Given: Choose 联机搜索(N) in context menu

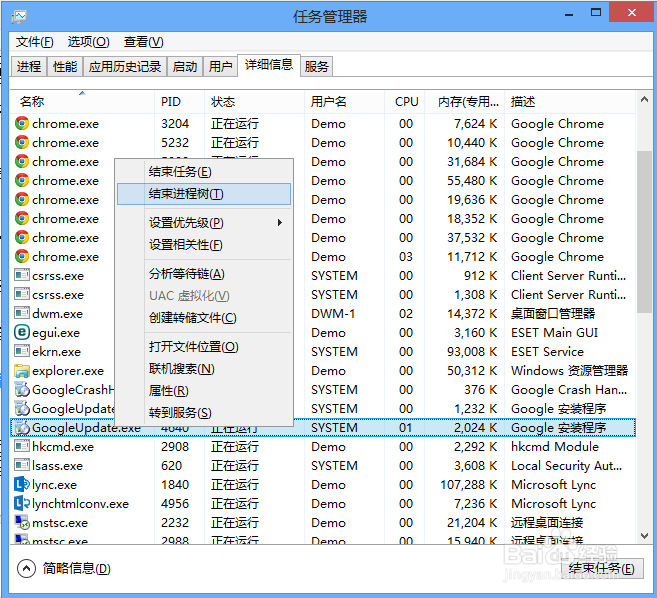Looking at the screenshot, I should [204, 369].
